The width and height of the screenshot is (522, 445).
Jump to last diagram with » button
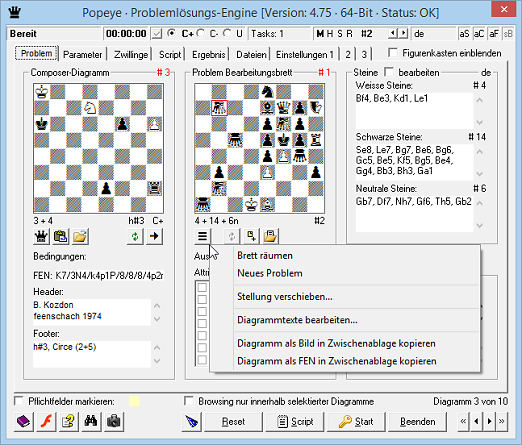coord(502,422)
